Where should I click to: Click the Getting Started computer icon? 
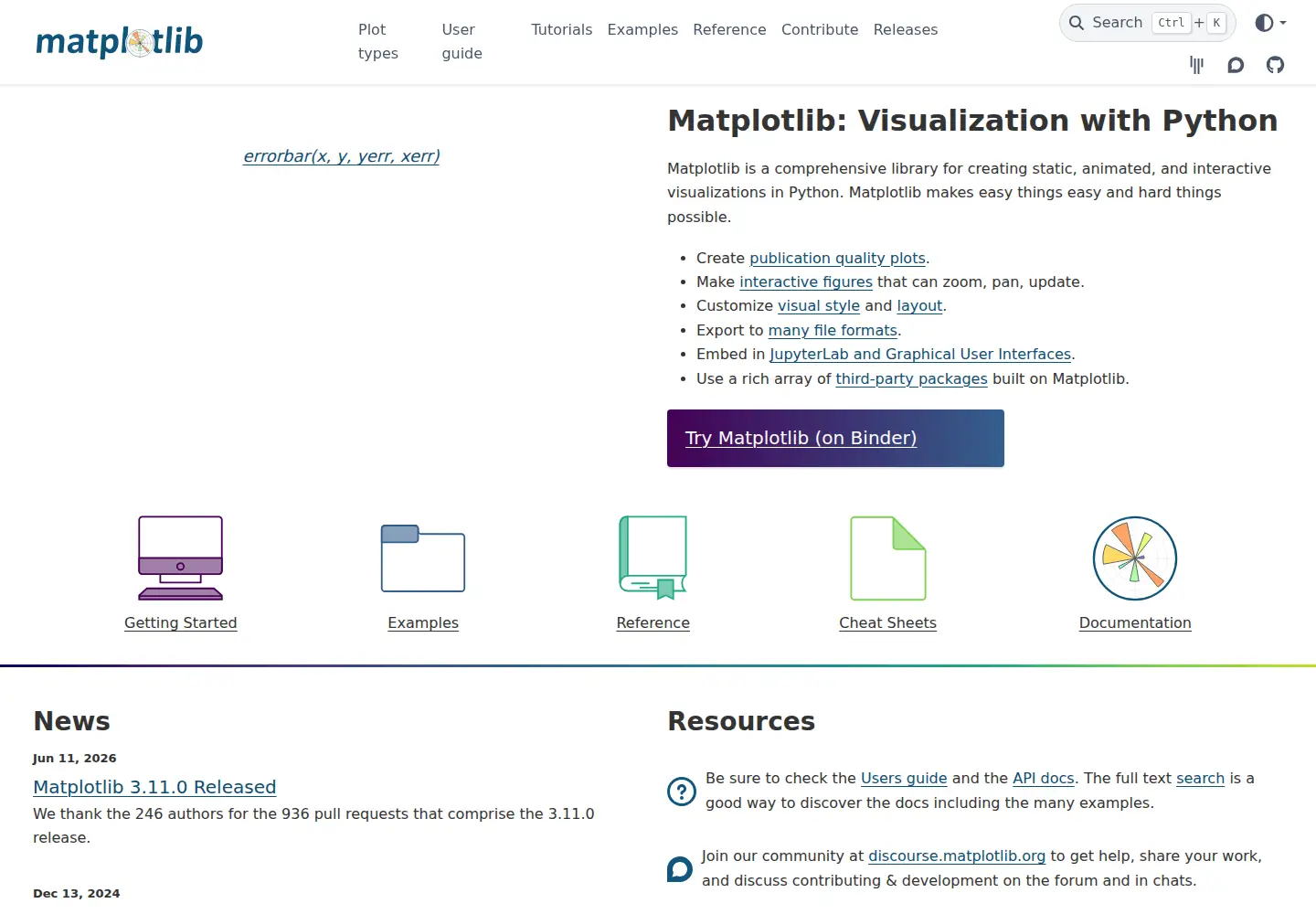click(x=180, y=558)
